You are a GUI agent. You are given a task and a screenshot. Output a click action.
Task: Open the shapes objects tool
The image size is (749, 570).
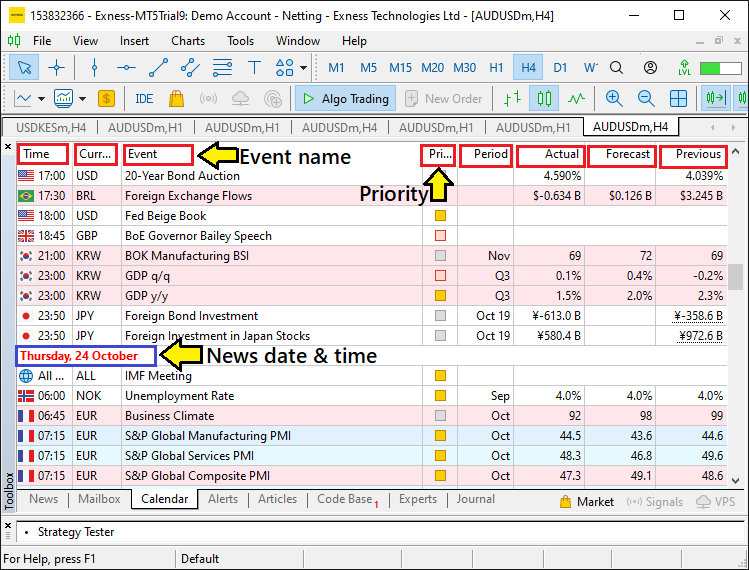click(x=285, y=67)
